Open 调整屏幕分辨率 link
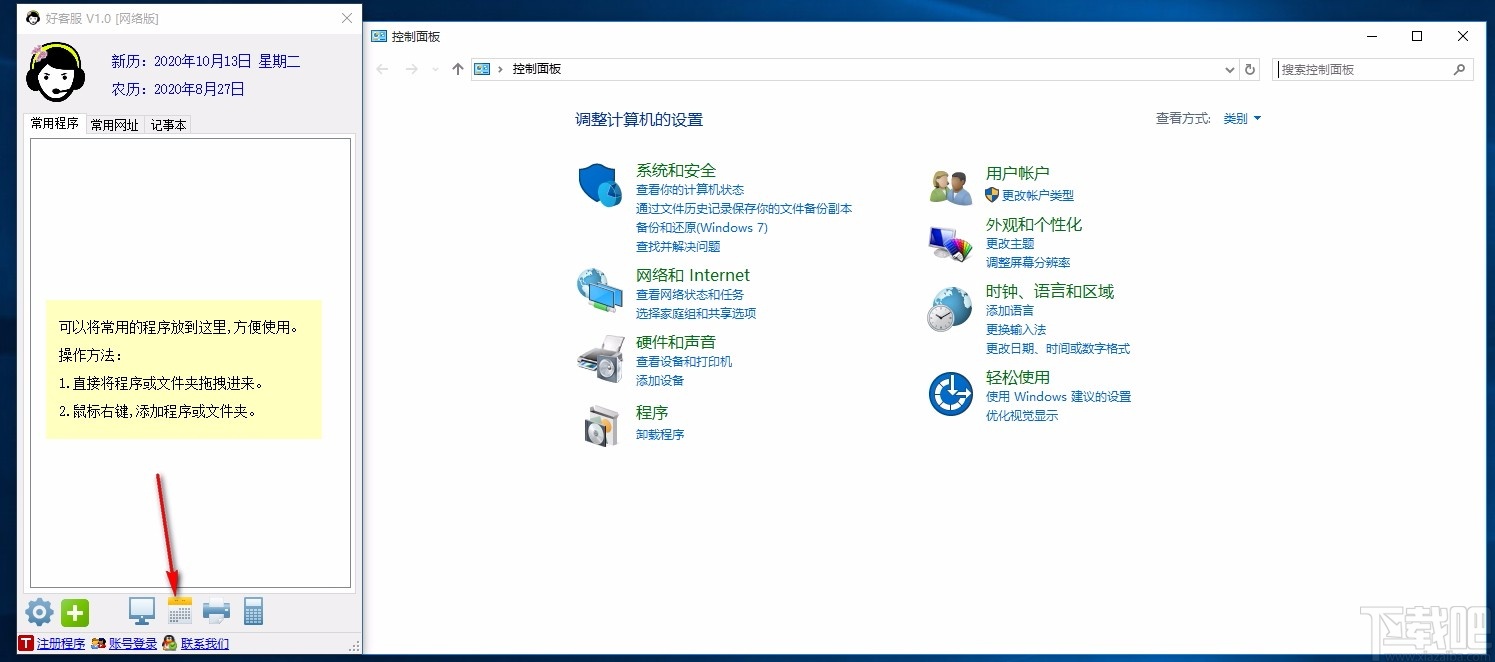The width and height of the screenshot is (1495, 662). [x=1028, y=262]
